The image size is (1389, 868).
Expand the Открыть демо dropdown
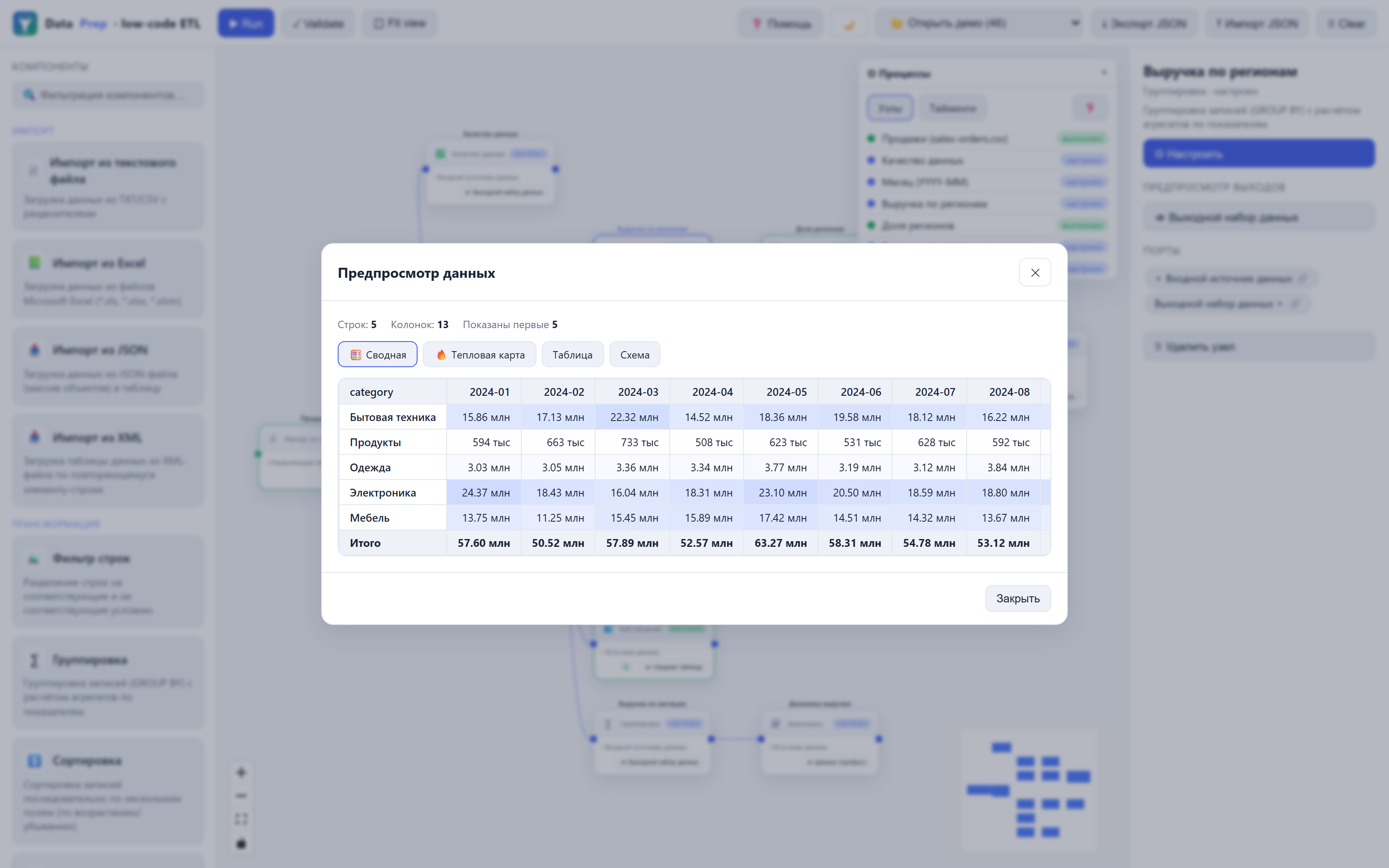979,23
